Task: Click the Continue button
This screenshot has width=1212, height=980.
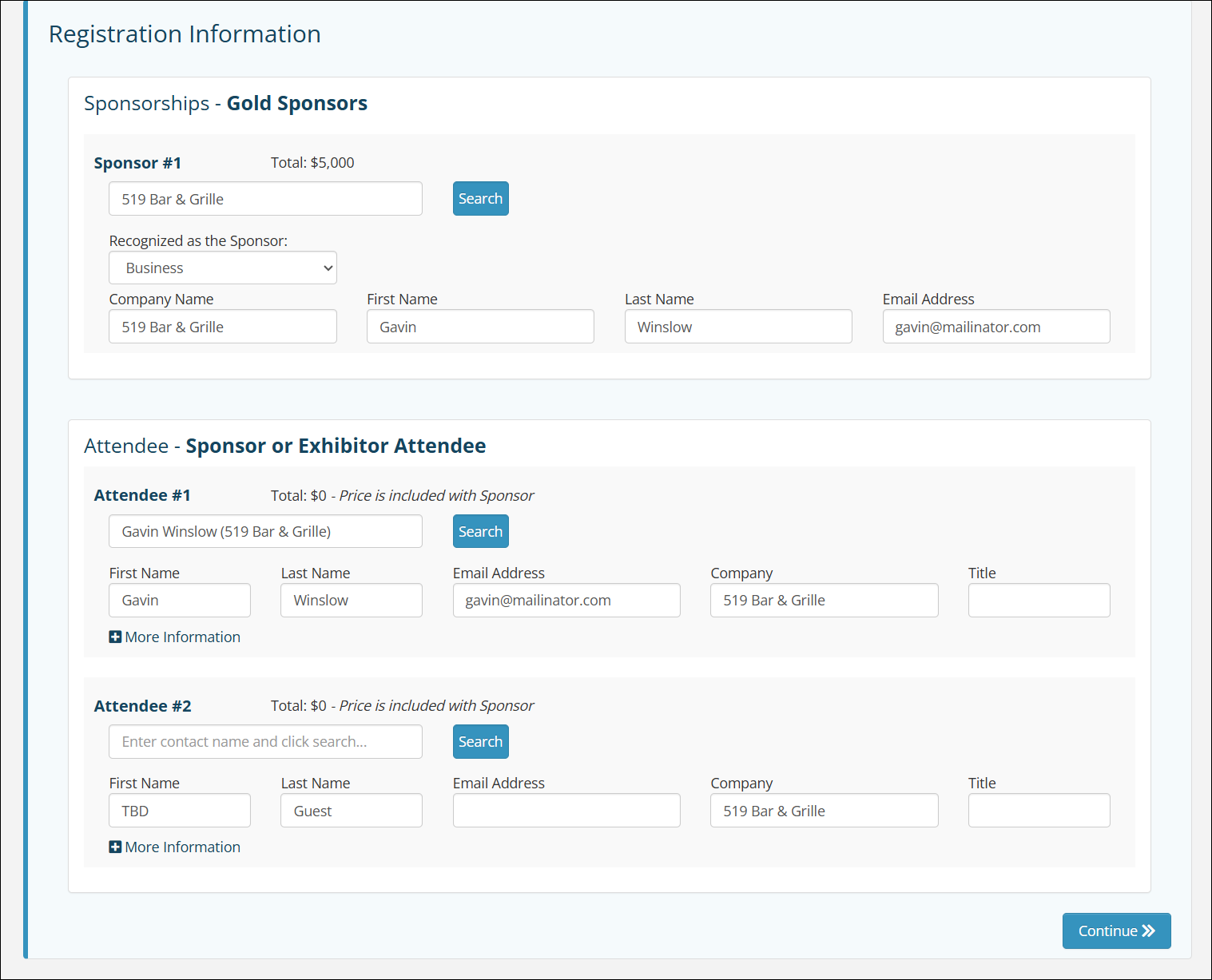Action: tap(1116, 931)
